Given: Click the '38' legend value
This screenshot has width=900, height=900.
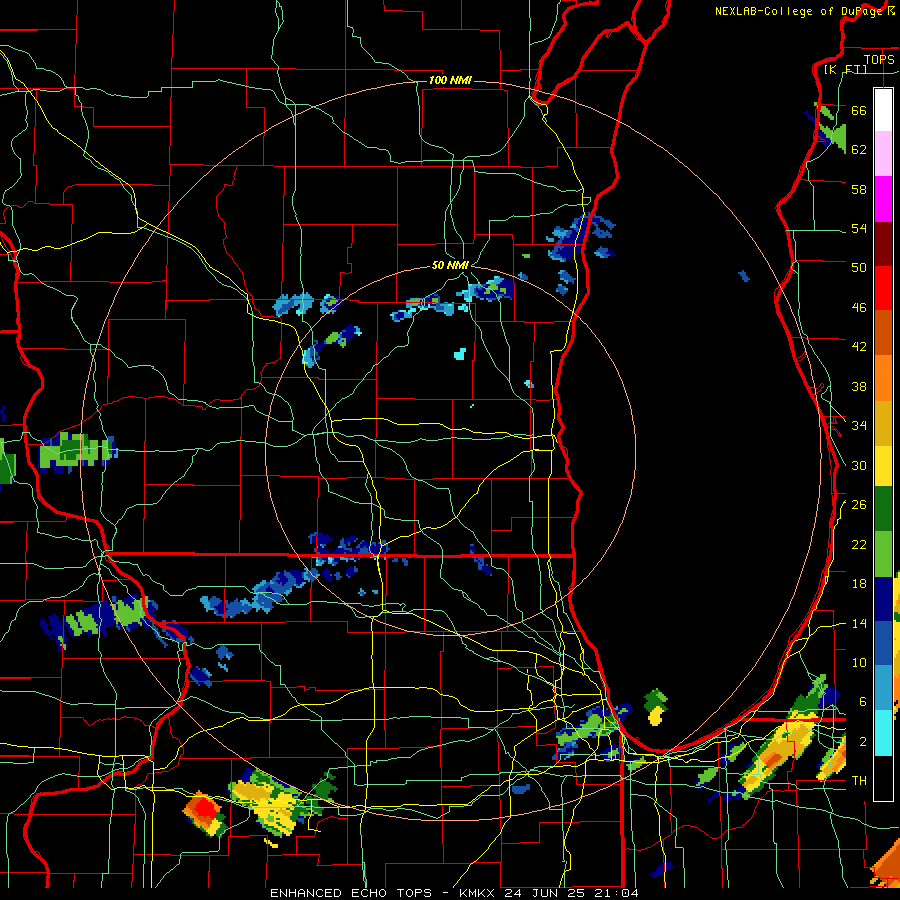Looking at the screenshot, I should click(x=859, y=387).
